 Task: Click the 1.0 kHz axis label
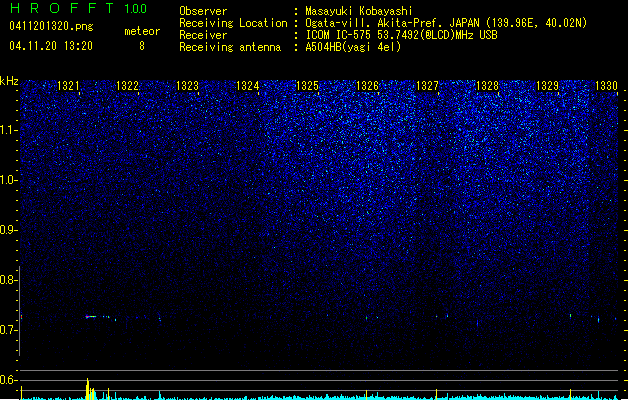(x=8, y=180)
